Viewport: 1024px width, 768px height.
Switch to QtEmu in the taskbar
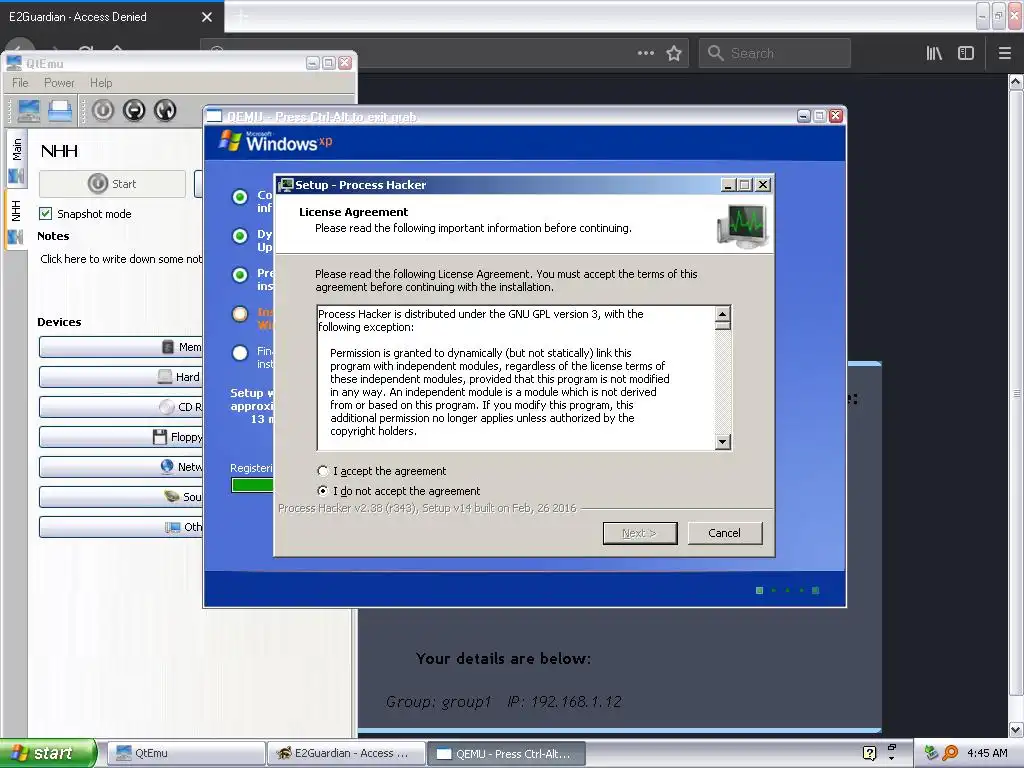[x=185, y=753]
